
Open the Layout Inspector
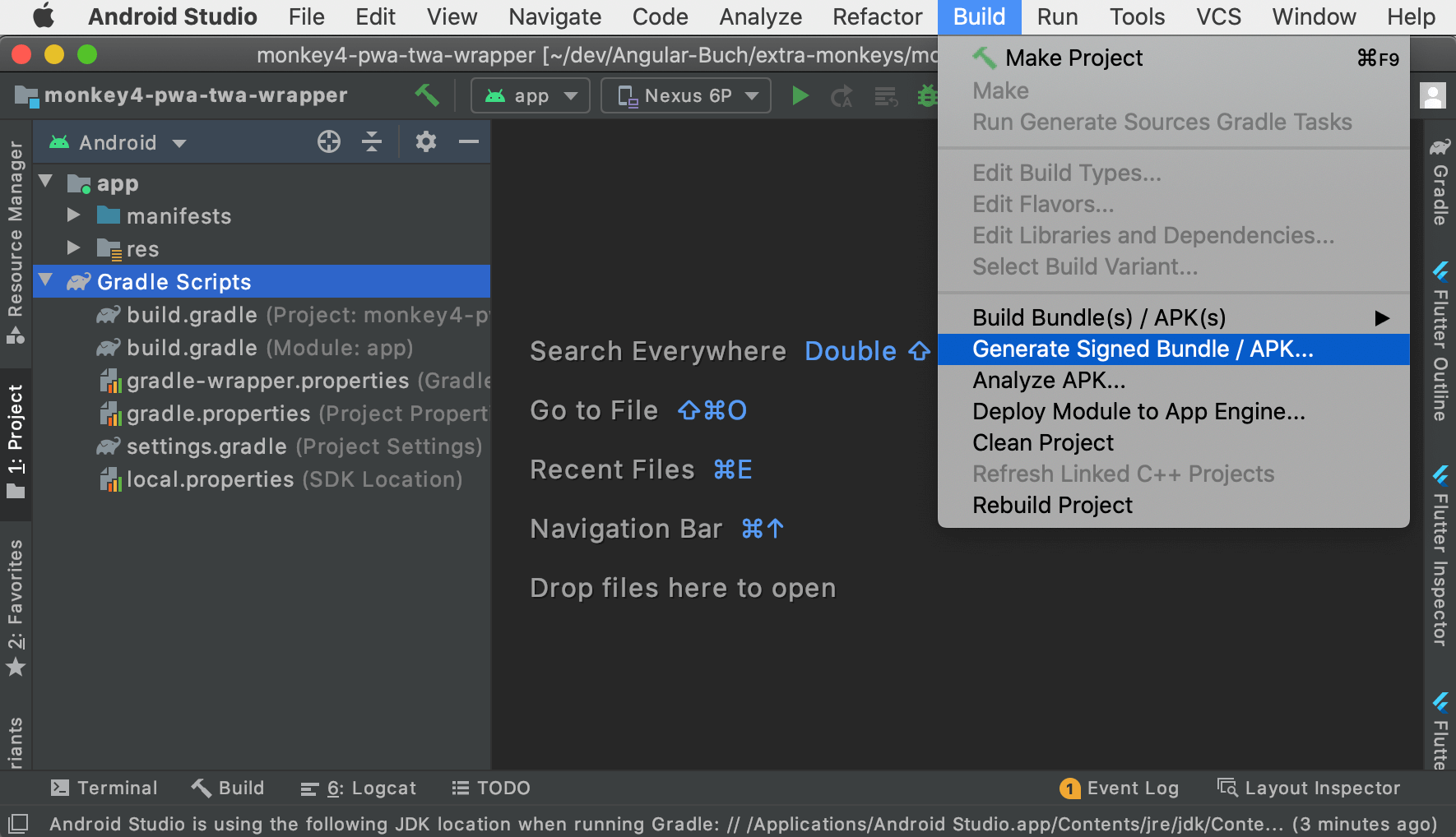pos(1309,788)
